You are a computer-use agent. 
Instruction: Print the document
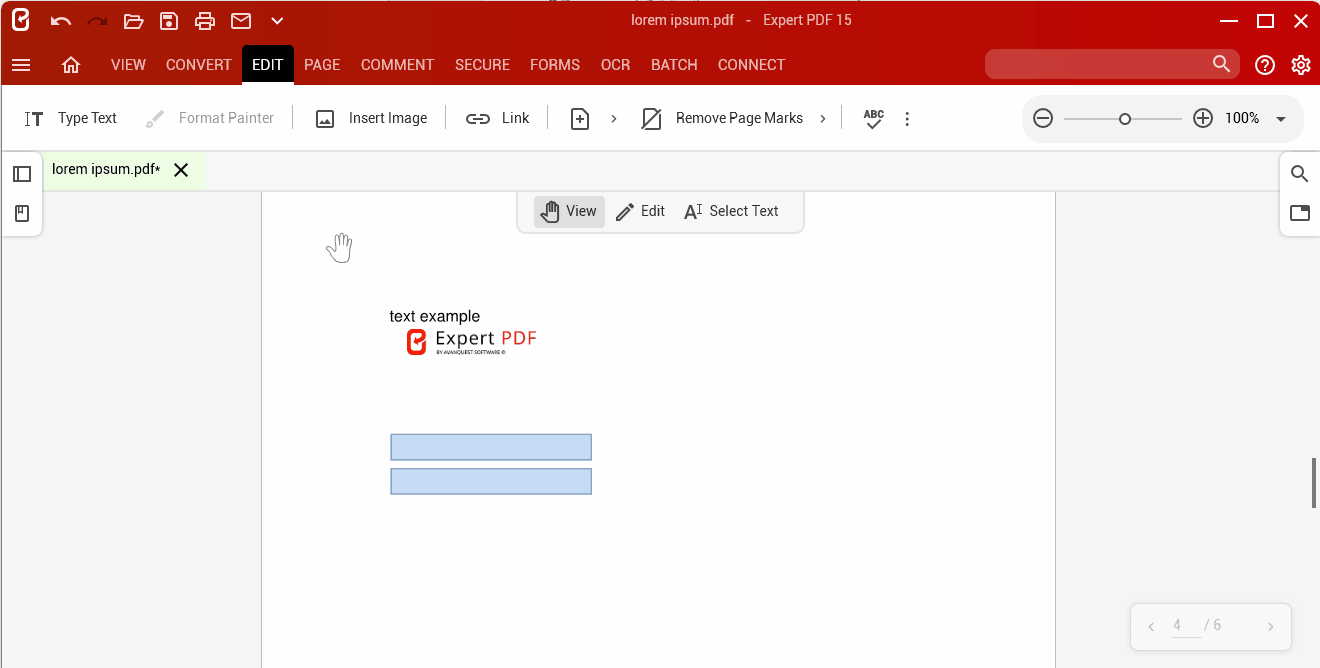click(x=205, y=21)
